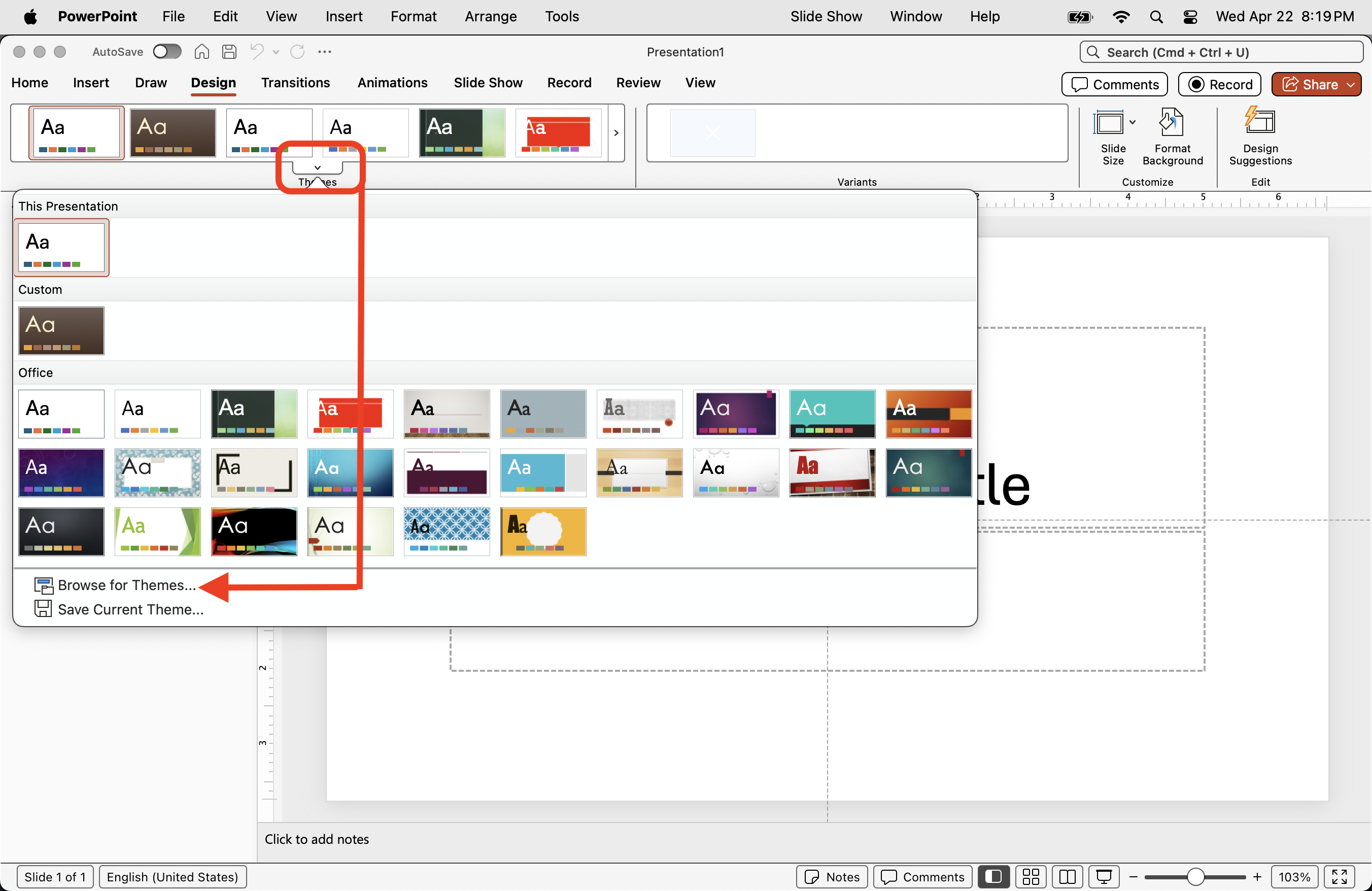
Task: Choose the orange Office theme in first row
Action: pyautogui.click(x=928, y=414)
